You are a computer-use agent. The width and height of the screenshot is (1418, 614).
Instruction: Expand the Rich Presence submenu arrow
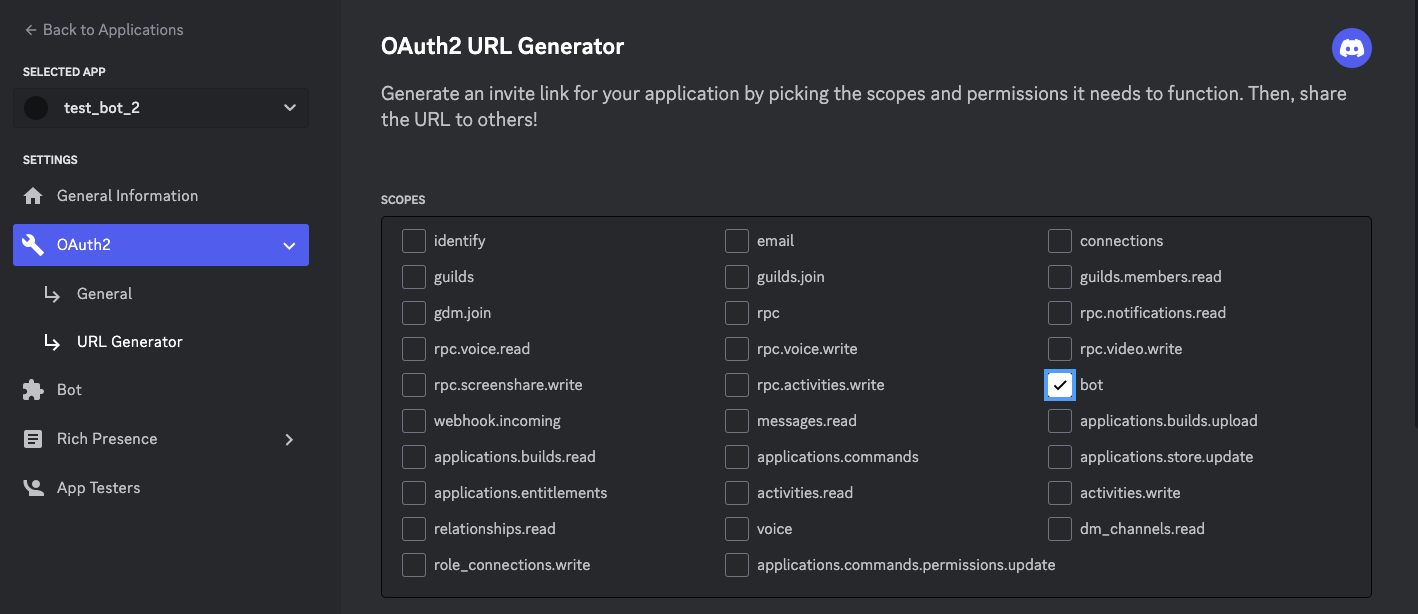(289, 439)
